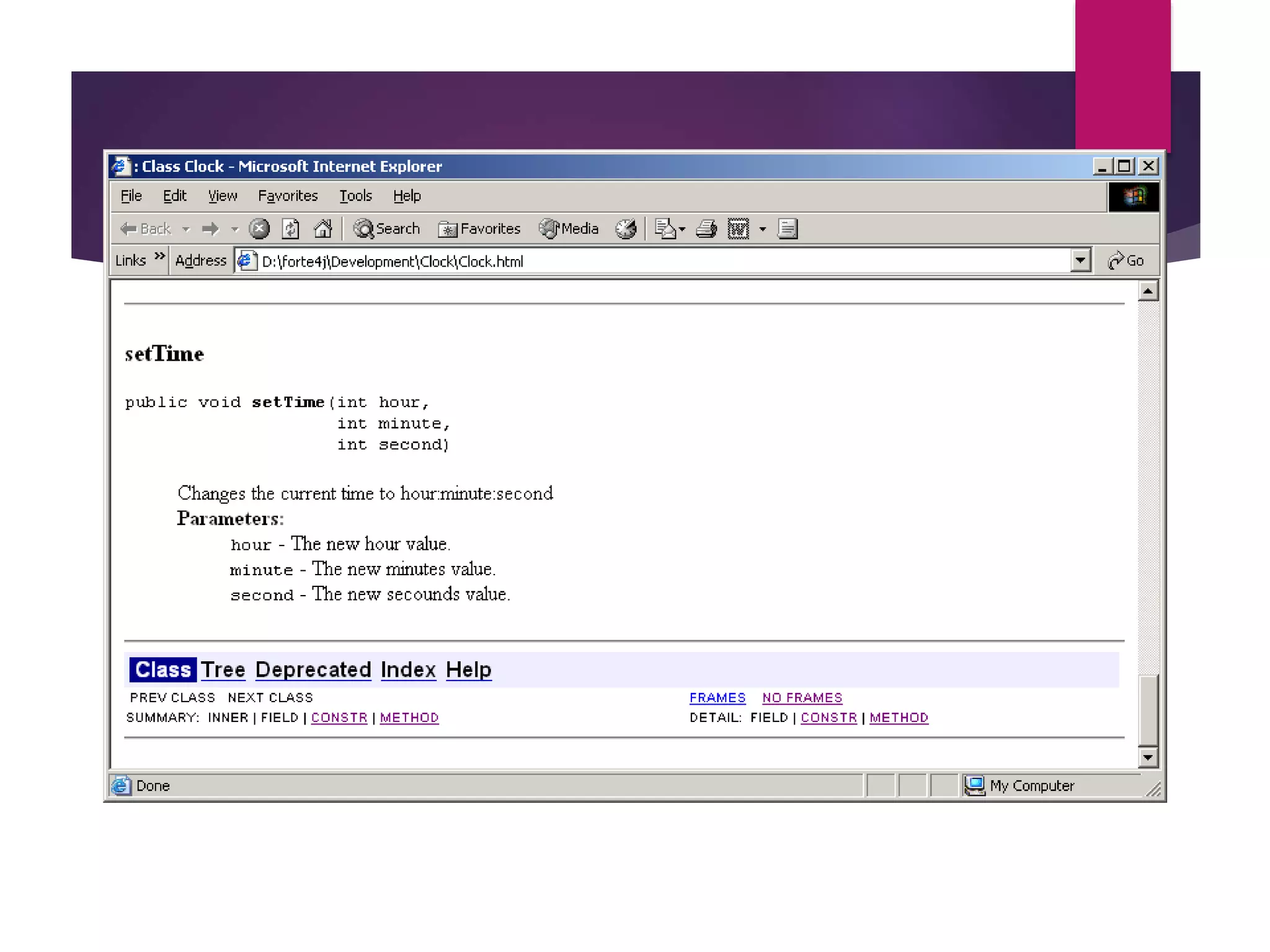Click the Discuss toolbar icon
Image resolution: width=1270 pixels, height=952 pixels.
point(788,229)
